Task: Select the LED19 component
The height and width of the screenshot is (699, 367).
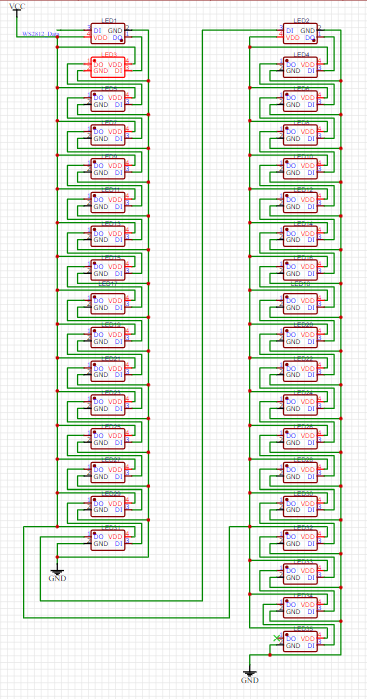Action: click(x=108, y=338)
